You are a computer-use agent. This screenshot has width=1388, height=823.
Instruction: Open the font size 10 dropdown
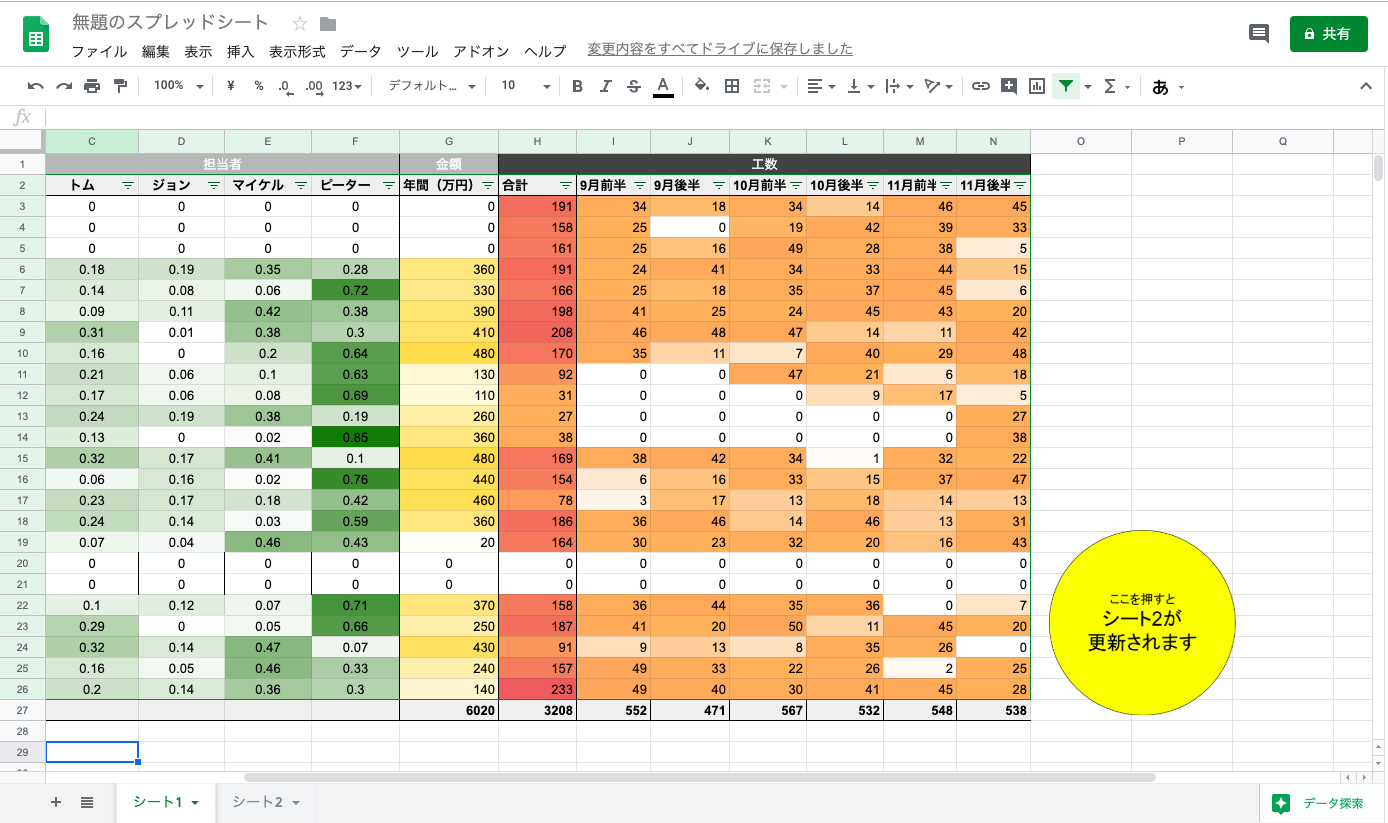(526, 86)
